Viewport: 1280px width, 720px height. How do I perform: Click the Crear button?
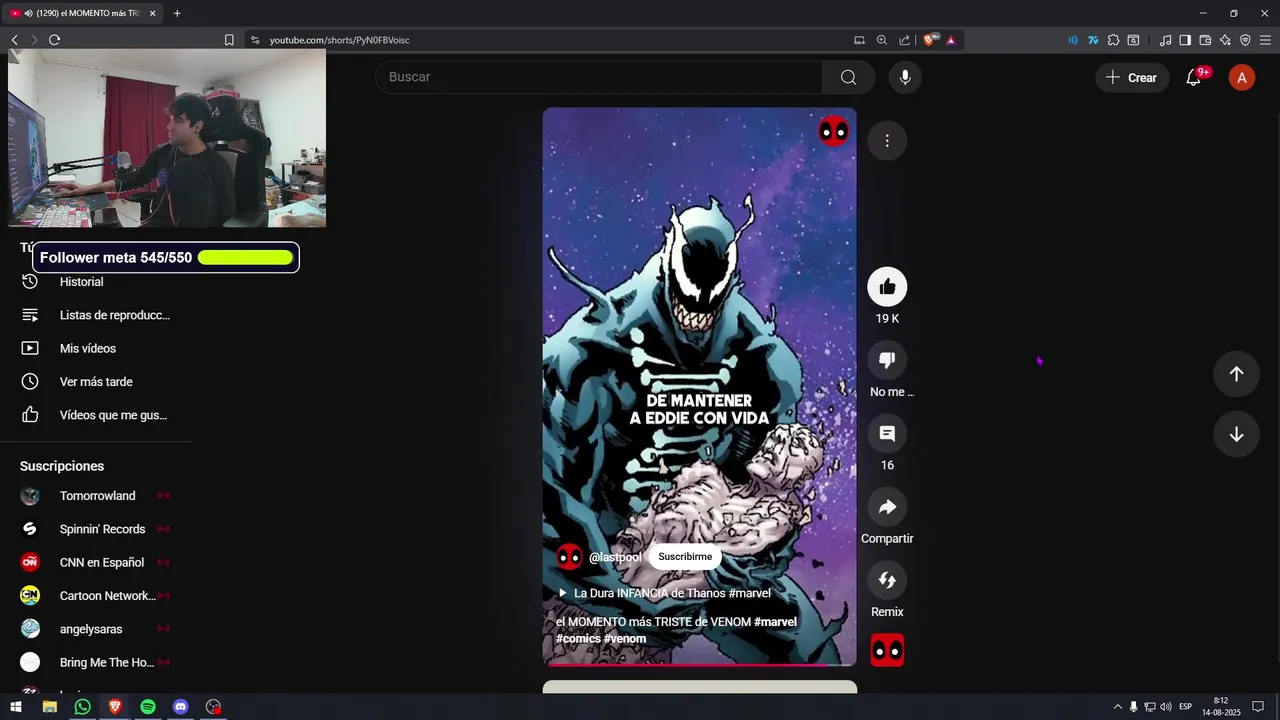pyautogui.click(x=1132, y=77)
